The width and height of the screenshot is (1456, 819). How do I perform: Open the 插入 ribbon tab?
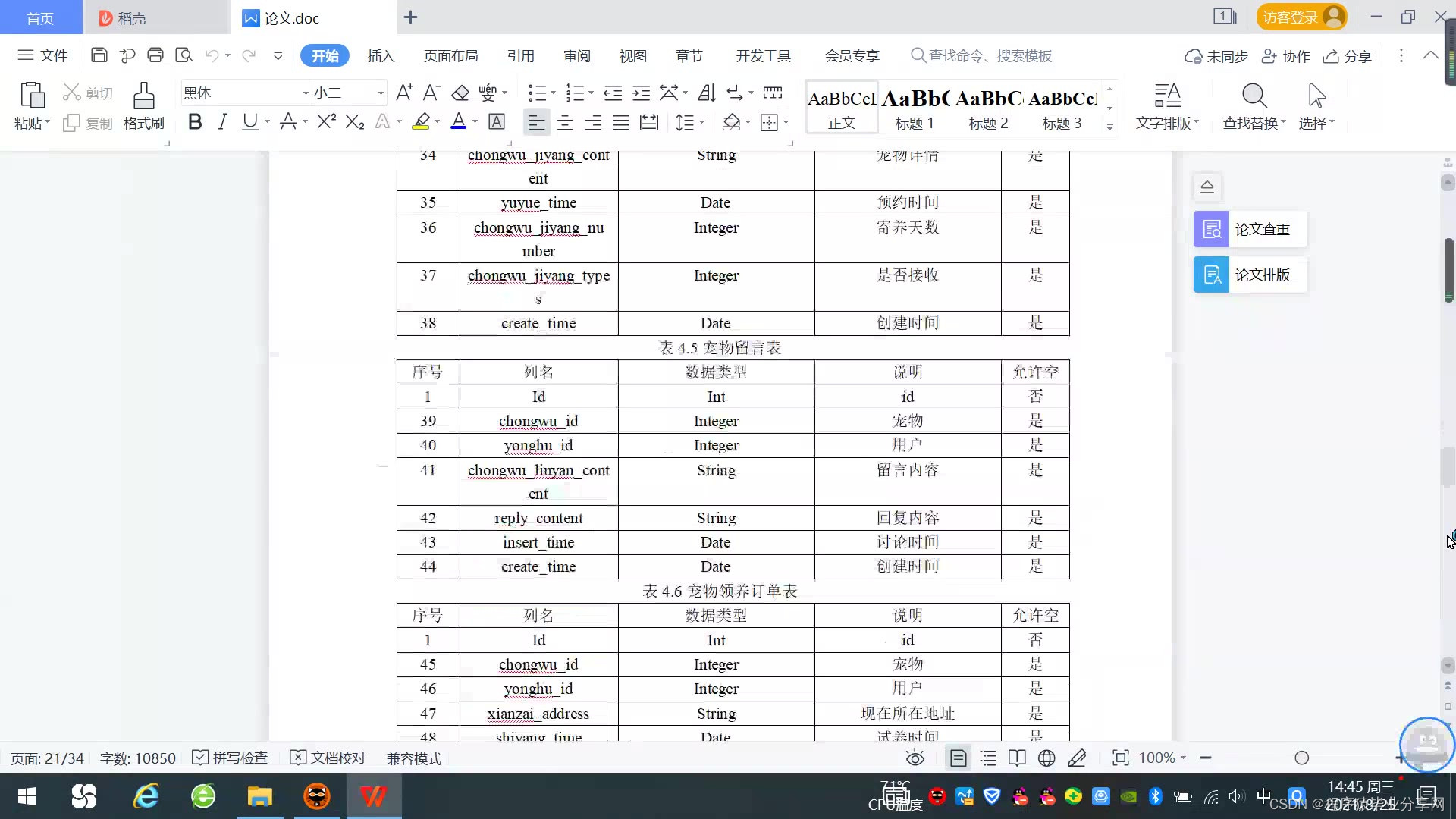[381, 56]
